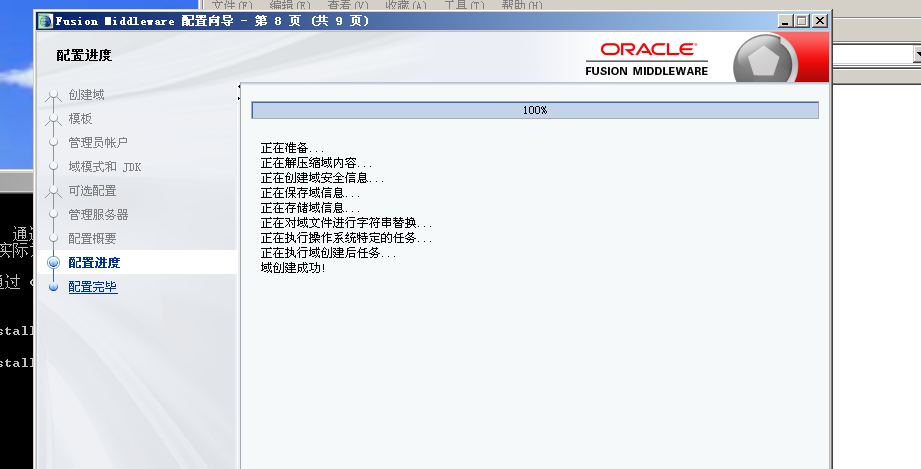This screenshot has height=469, width=921.
Task: Minimize the Fusion Middleware wizard window
Action: coord(786,21)
